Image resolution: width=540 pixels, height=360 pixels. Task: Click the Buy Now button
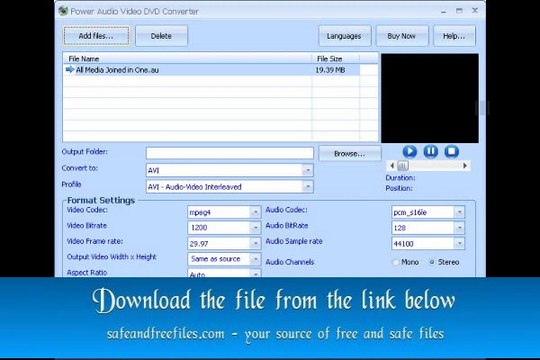point(402,36)
